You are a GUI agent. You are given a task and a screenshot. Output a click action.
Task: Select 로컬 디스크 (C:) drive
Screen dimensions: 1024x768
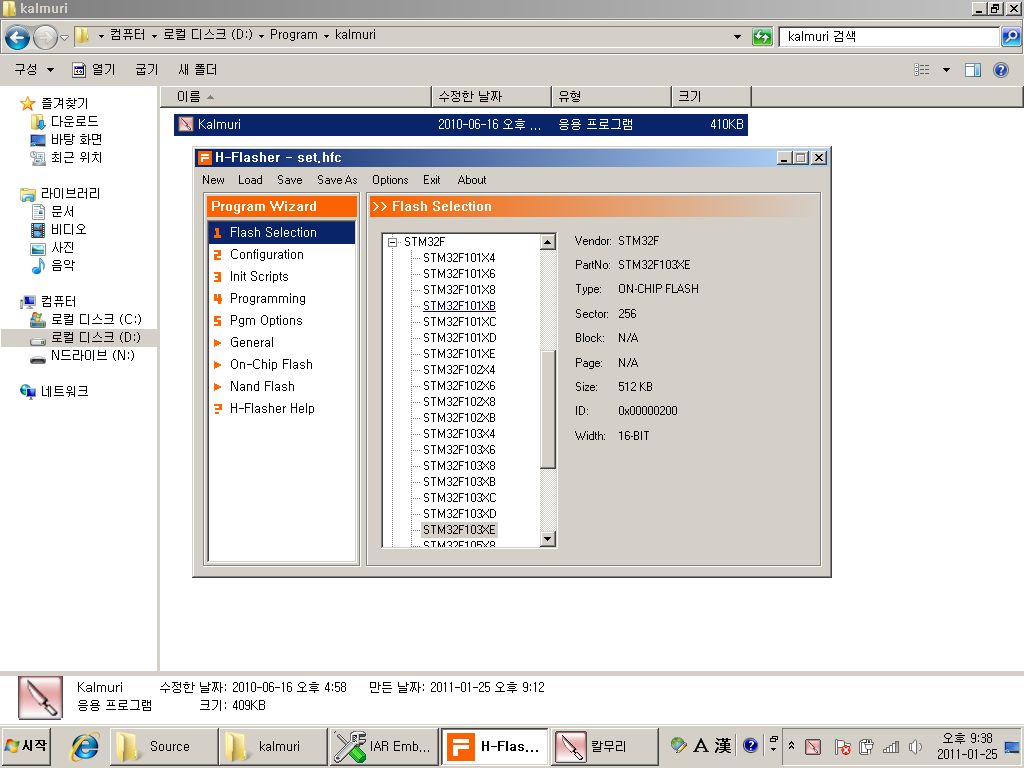(95, 319)
